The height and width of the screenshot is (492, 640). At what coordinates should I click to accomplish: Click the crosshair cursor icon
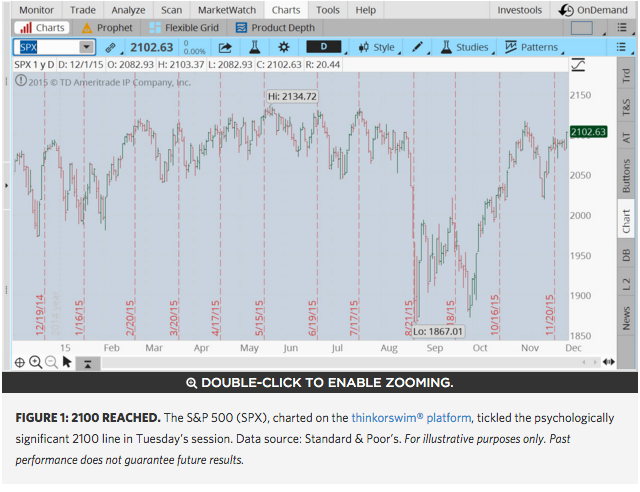point(20,363)
